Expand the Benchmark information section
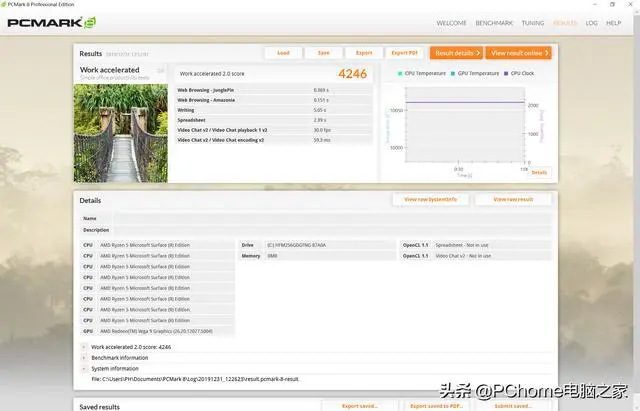The width and height of the screenshot is (640, 411). tap(84, 357)
